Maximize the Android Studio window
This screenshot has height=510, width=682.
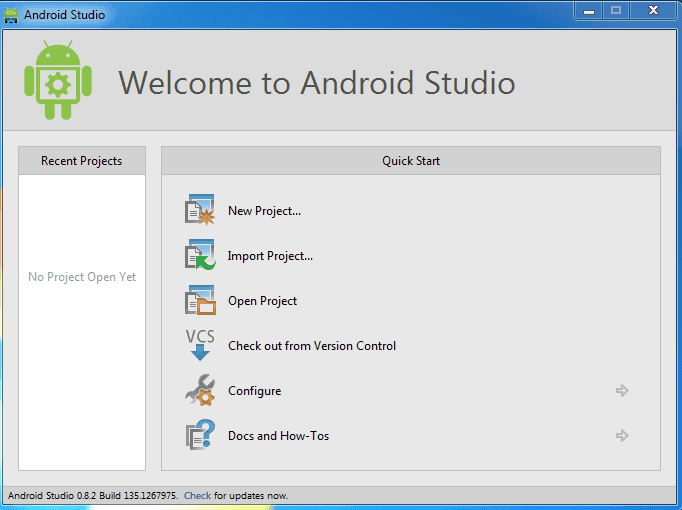tap(615, 11)
